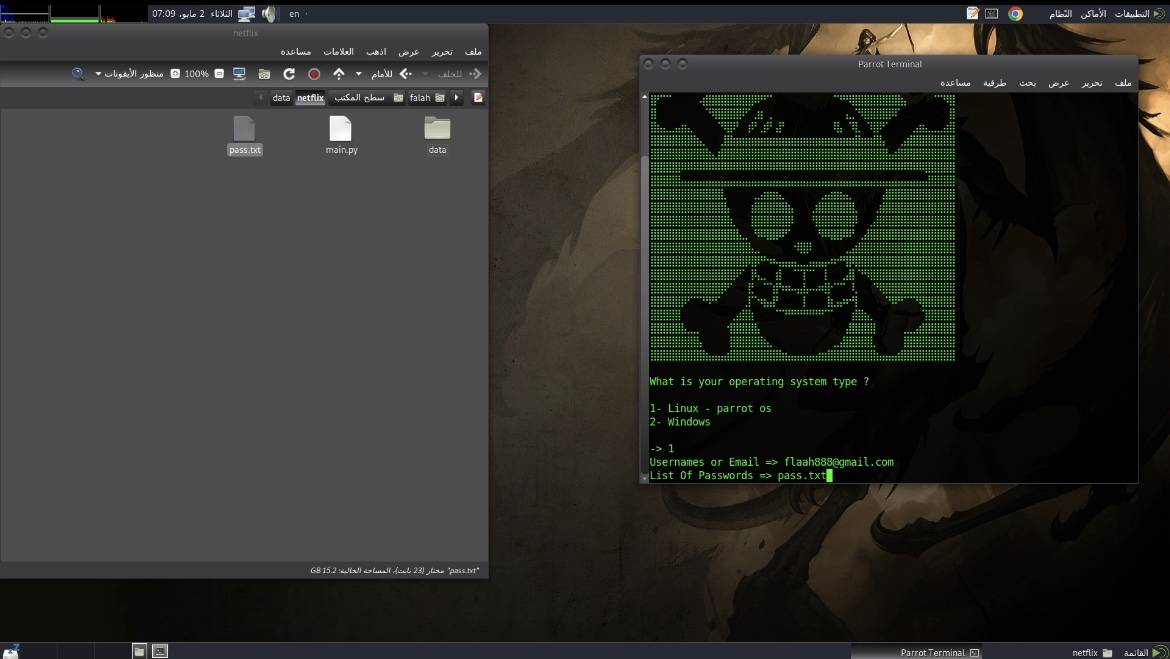Zoom in using the plus button near 100%

(x=175, y=74)
